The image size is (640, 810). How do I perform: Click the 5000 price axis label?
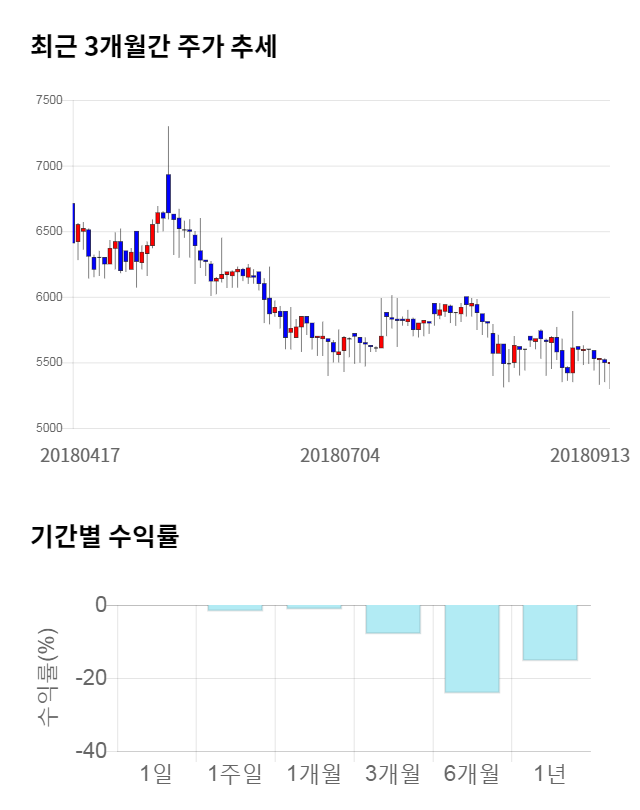48,428
